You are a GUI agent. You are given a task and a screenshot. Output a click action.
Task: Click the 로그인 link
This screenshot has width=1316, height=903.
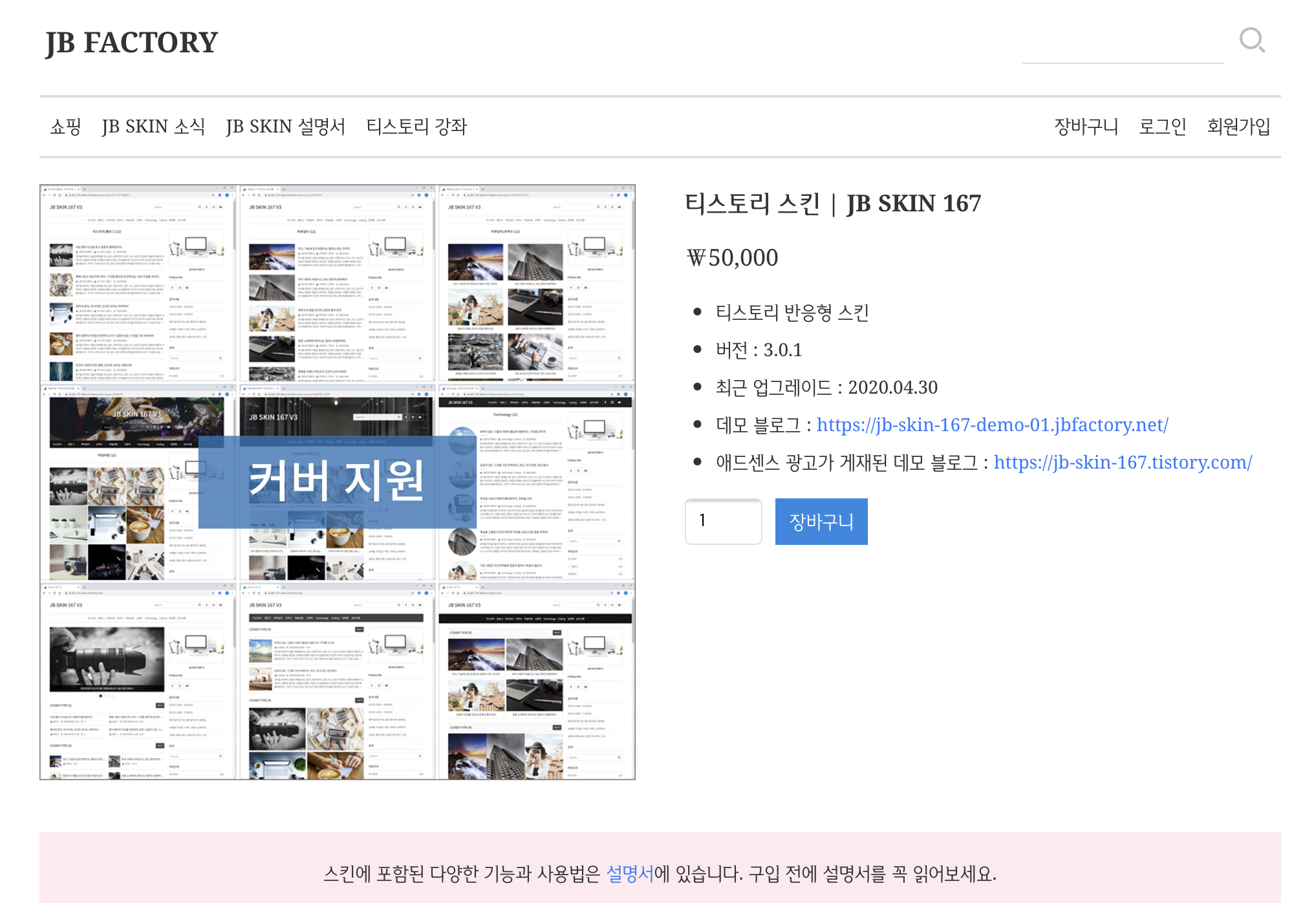click(1162, 126)
